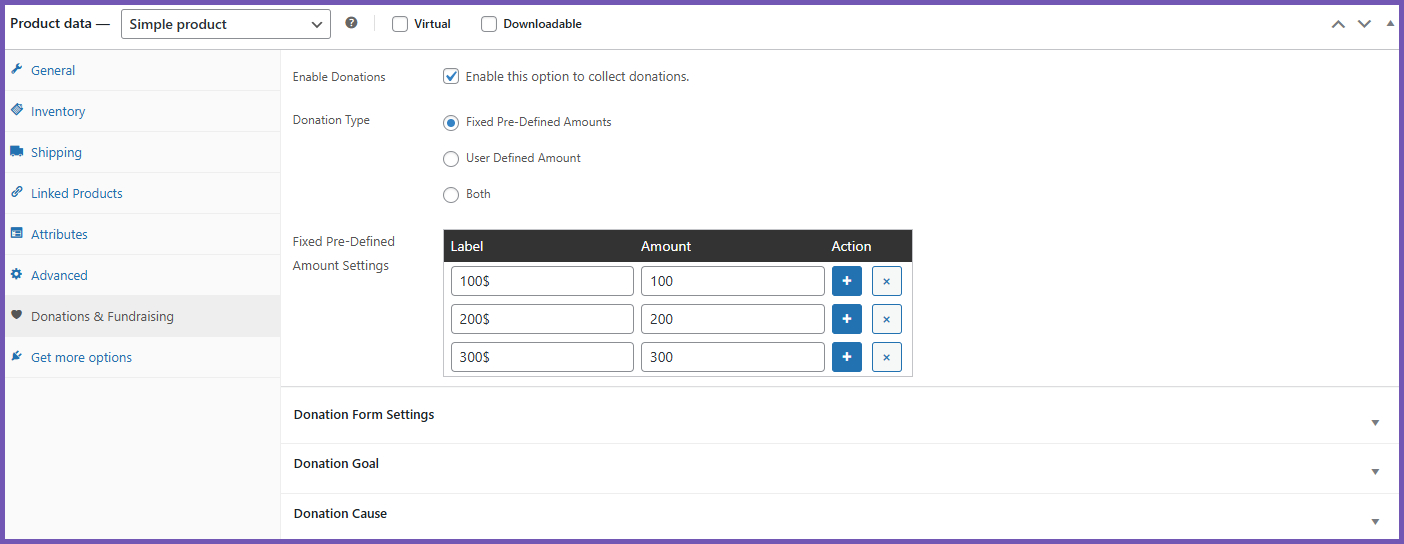This screenshot has width=1404, height=544.
Task: Add a row after the 300$ entry
Action: (x=846, y=357)
